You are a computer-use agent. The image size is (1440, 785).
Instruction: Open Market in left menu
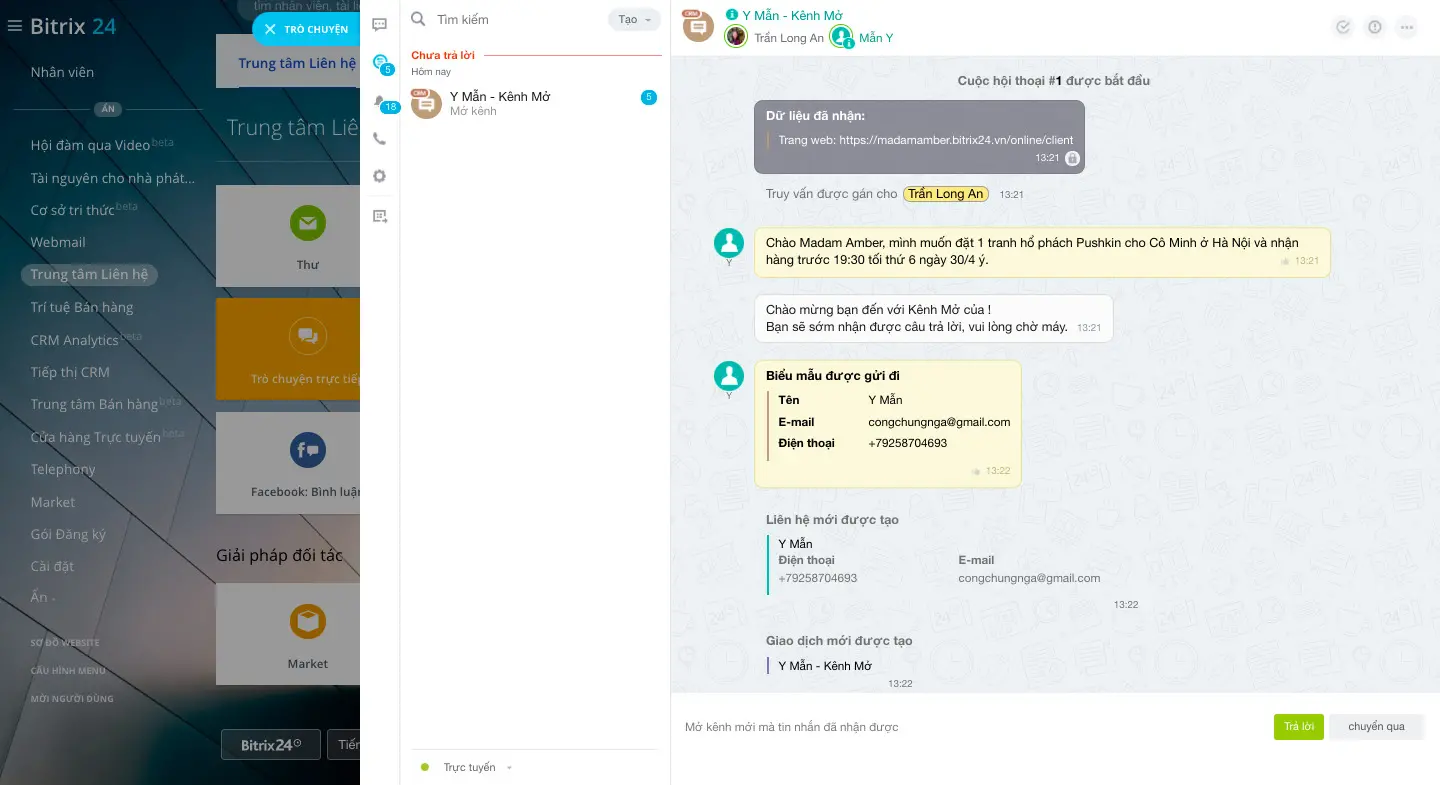click(x=53, y=502)
